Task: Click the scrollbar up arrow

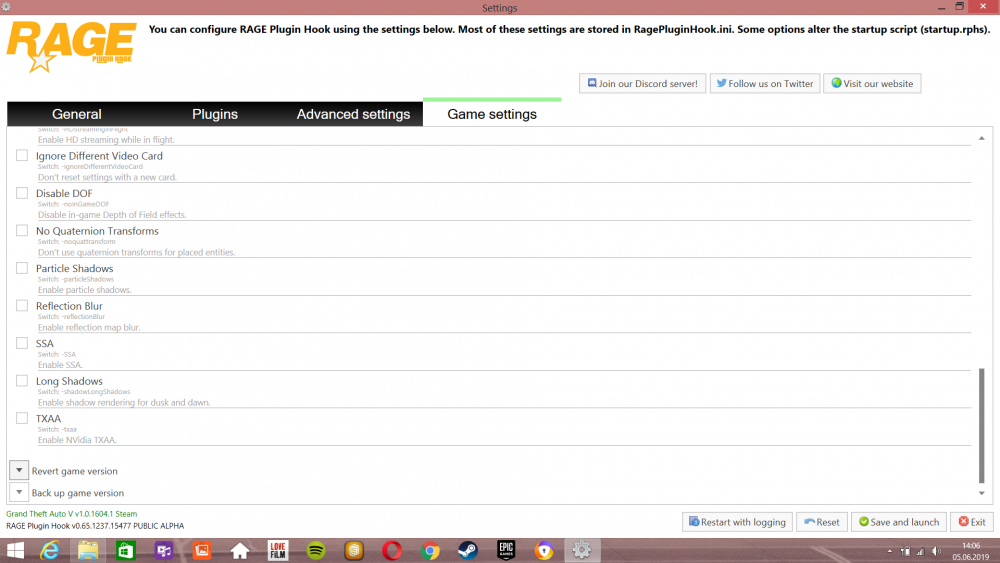Action: pyautogui.click(x=982, y=138)
